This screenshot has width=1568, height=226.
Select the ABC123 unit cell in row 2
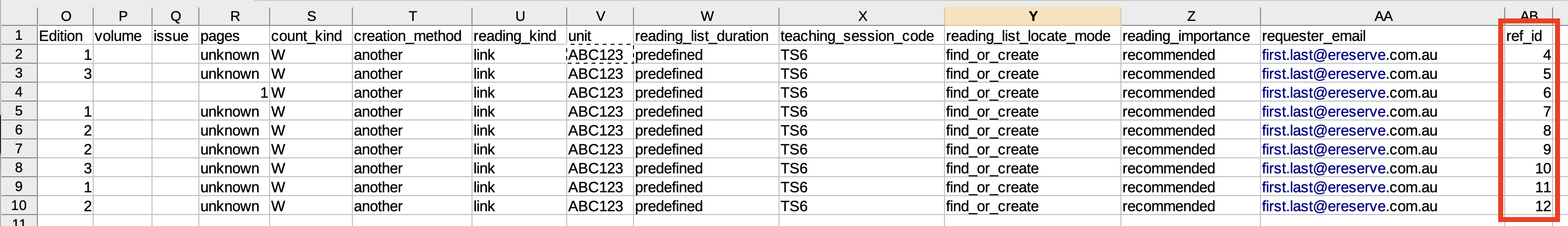click(600, 55)
